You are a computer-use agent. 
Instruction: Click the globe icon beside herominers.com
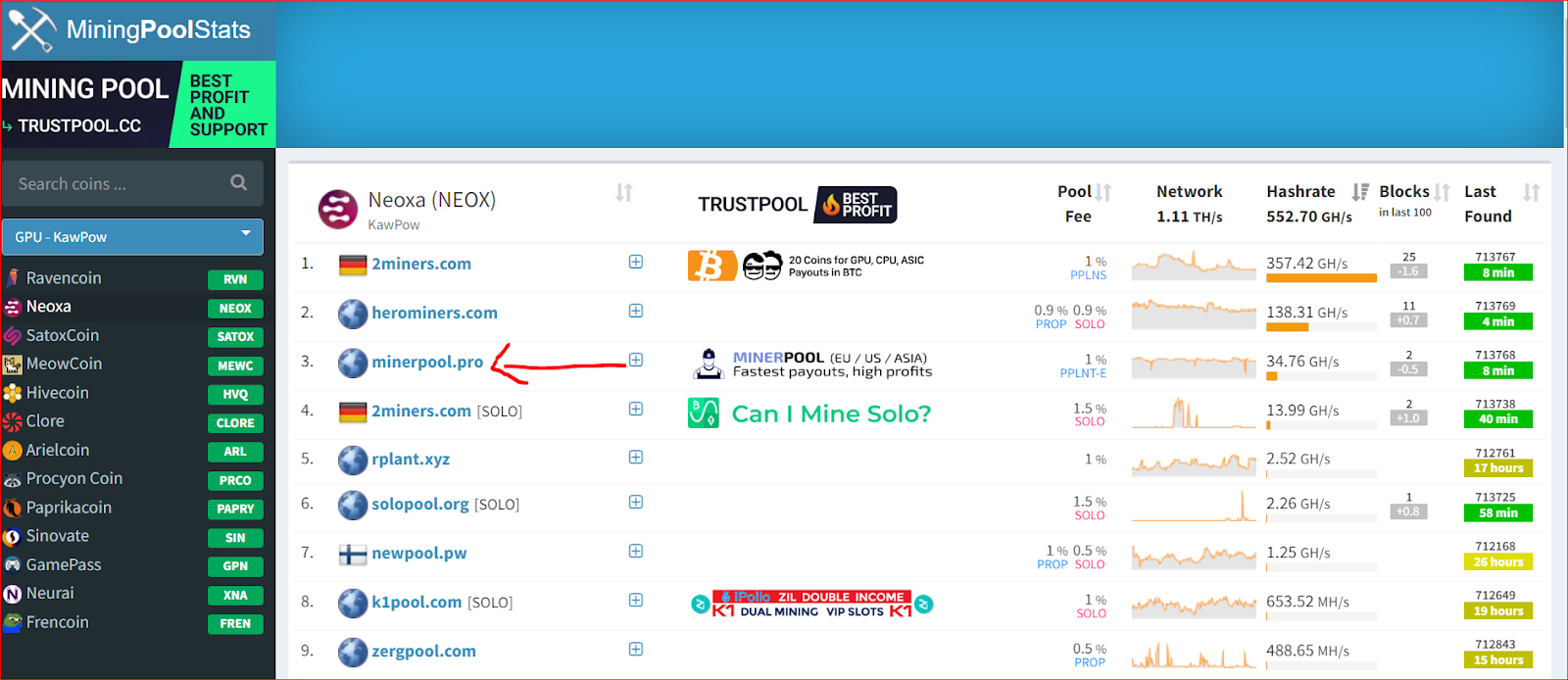[353, 314]
